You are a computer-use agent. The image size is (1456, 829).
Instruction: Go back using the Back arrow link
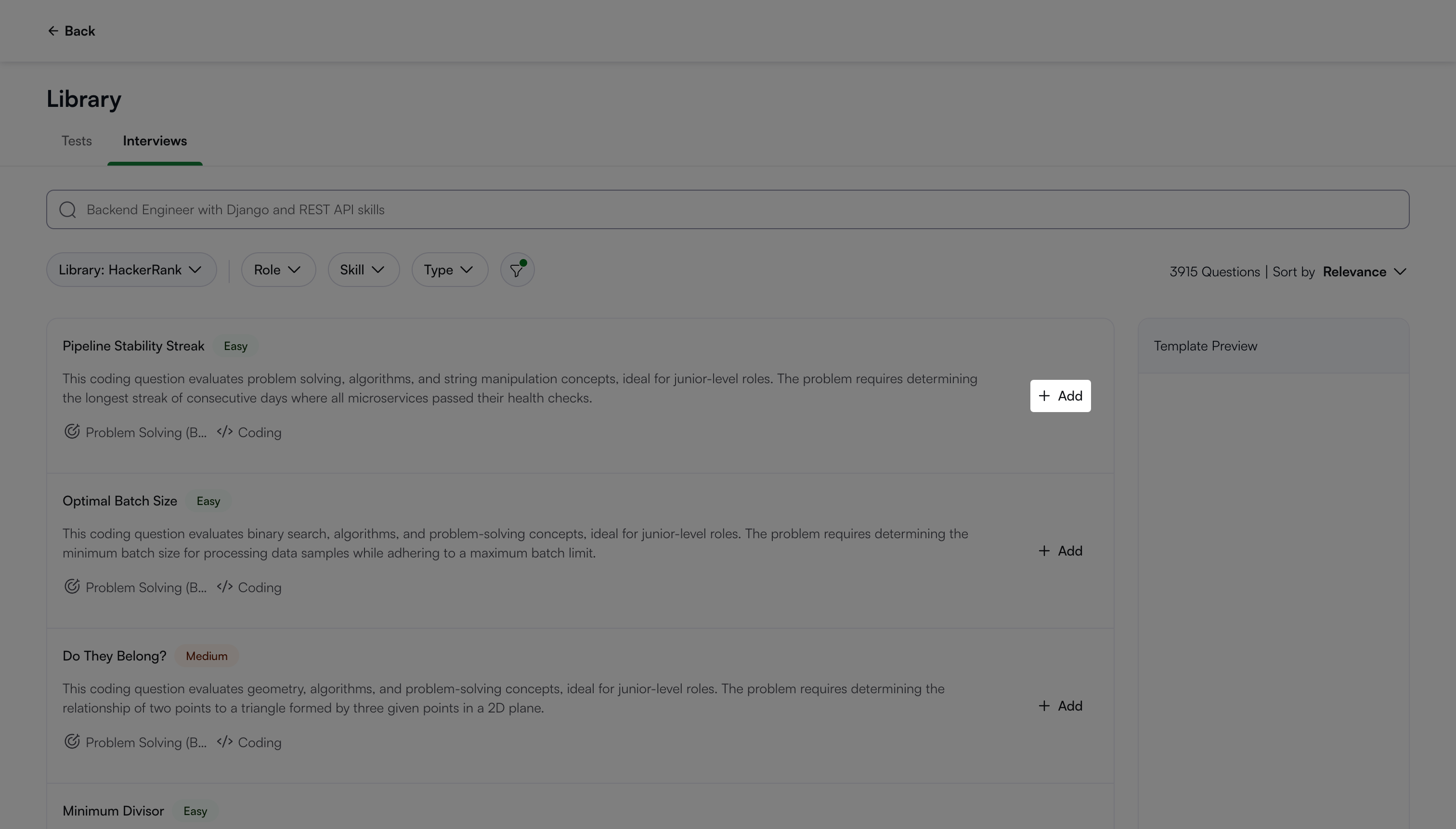click(x=71, y=31)
